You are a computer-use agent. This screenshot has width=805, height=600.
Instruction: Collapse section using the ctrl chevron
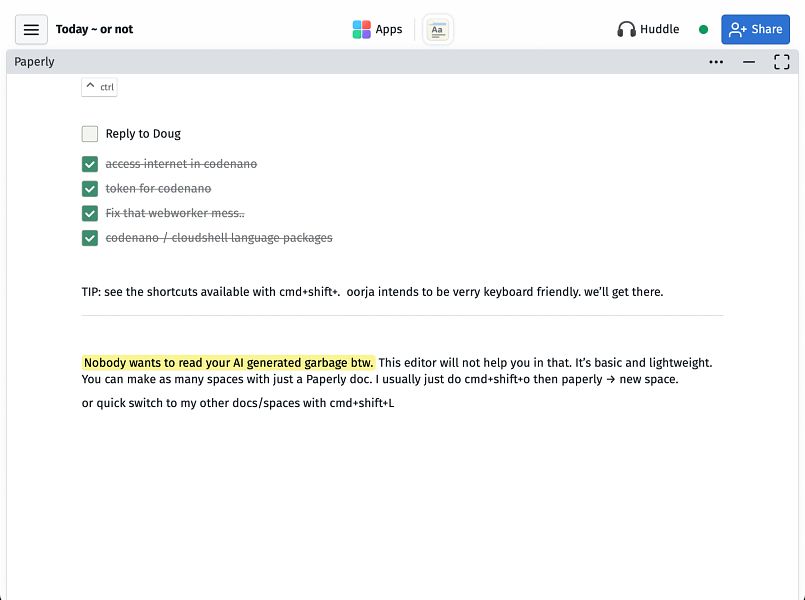[x=100, y=87]
